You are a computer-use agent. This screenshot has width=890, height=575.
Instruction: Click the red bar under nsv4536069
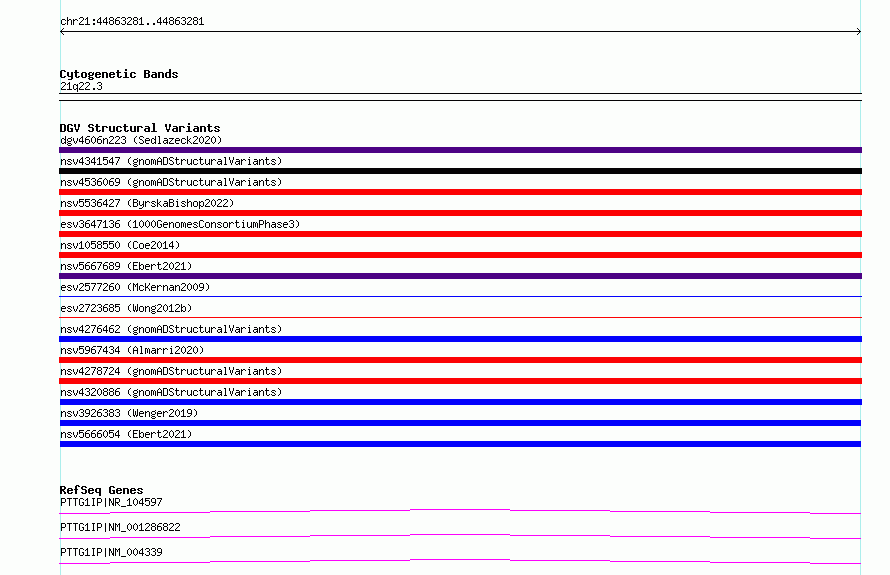(x=460, y=192)
